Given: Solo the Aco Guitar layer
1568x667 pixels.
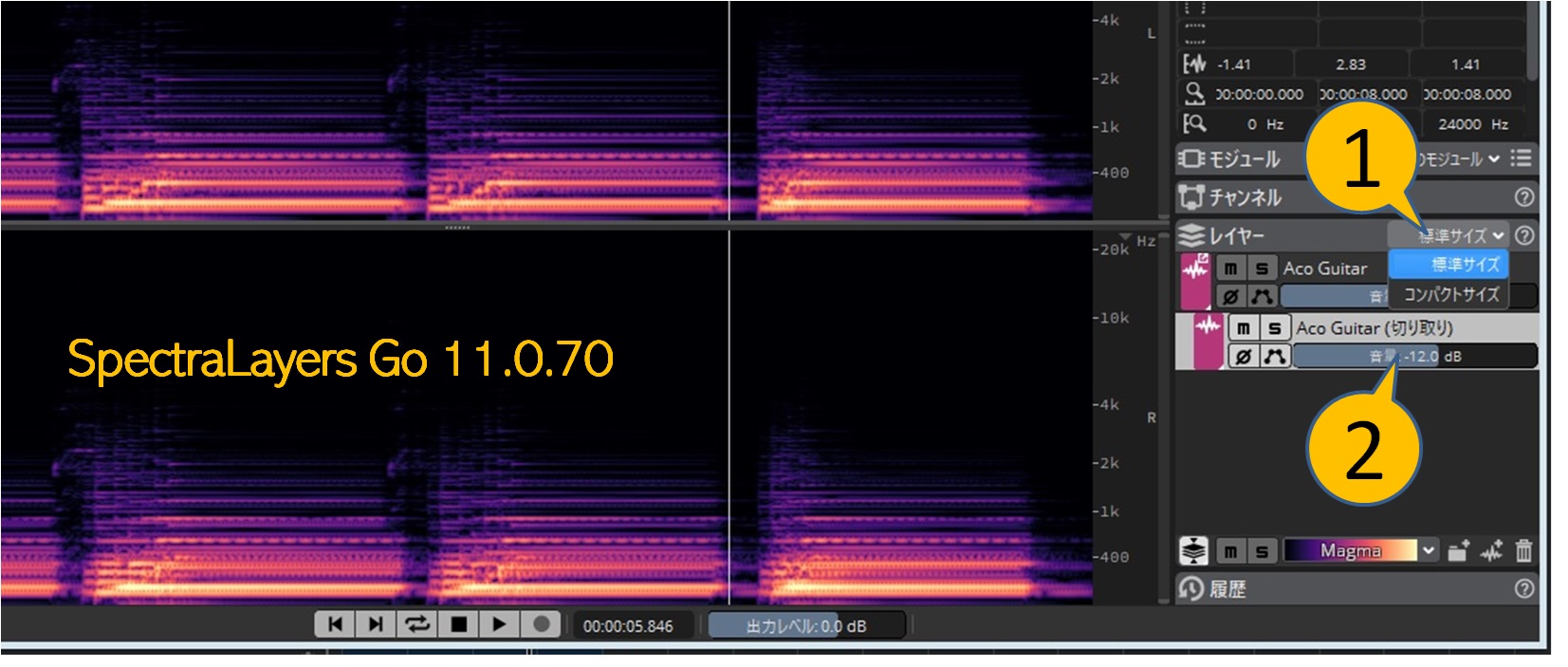Looking at the screenshot, I should tap(1261, 269).
